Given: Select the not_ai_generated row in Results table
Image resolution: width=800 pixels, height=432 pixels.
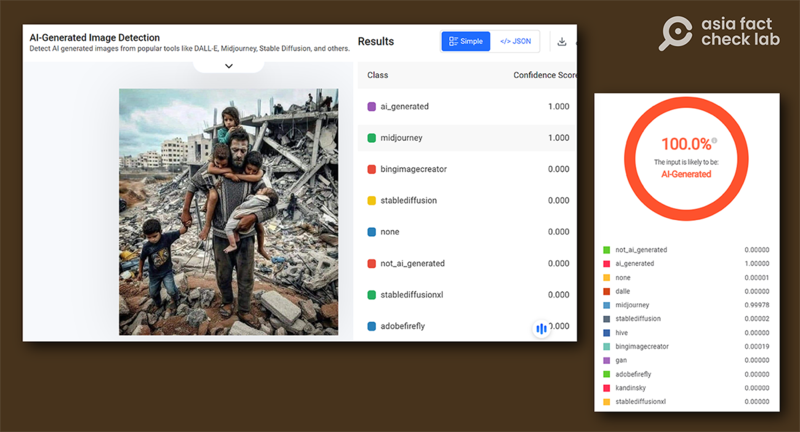Looking at the screenshot, I should pyautogui.click(x=465, y=263).
